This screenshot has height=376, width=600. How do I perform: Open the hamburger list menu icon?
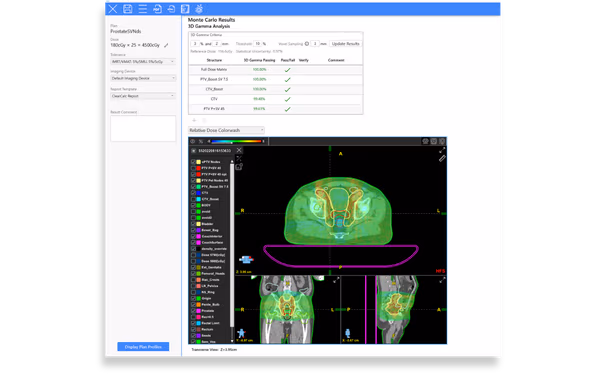tap(142, 9)
